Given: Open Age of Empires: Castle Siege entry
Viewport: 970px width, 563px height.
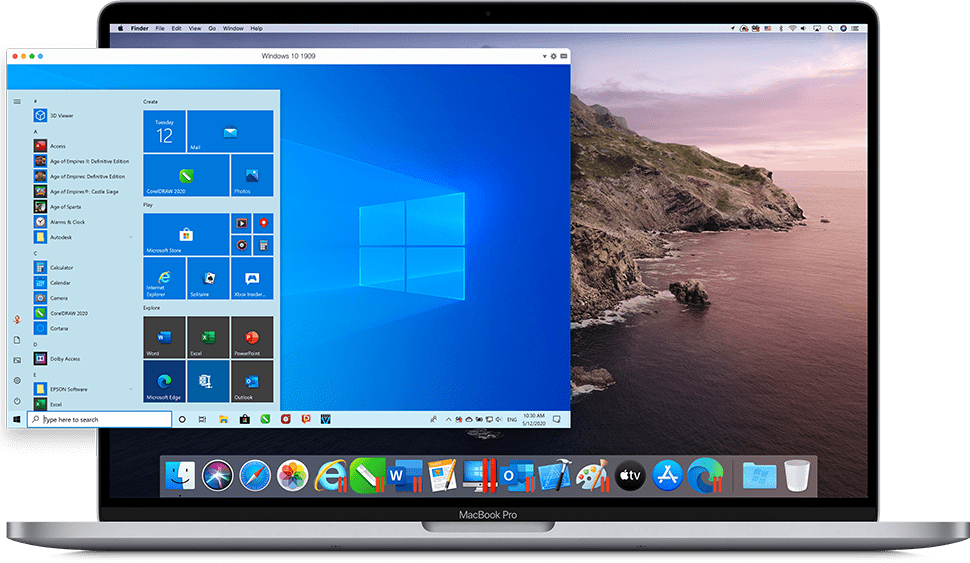Looking at the screenshot, I should pyautogui.click(x=77, y=192).
